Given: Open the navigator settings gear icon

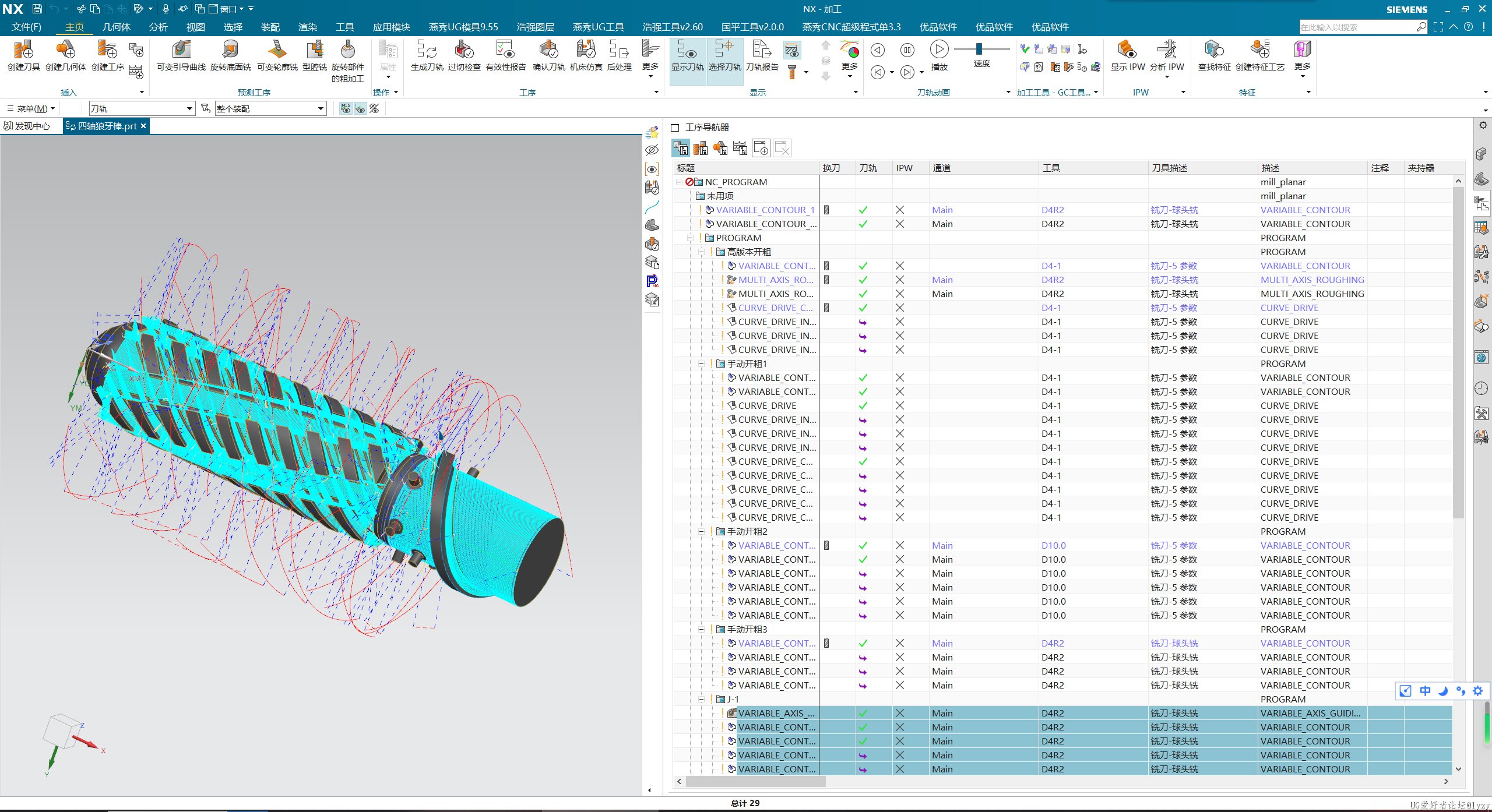Looking at the screenshot, I should pyautogui.click(x=1483, y=125).
